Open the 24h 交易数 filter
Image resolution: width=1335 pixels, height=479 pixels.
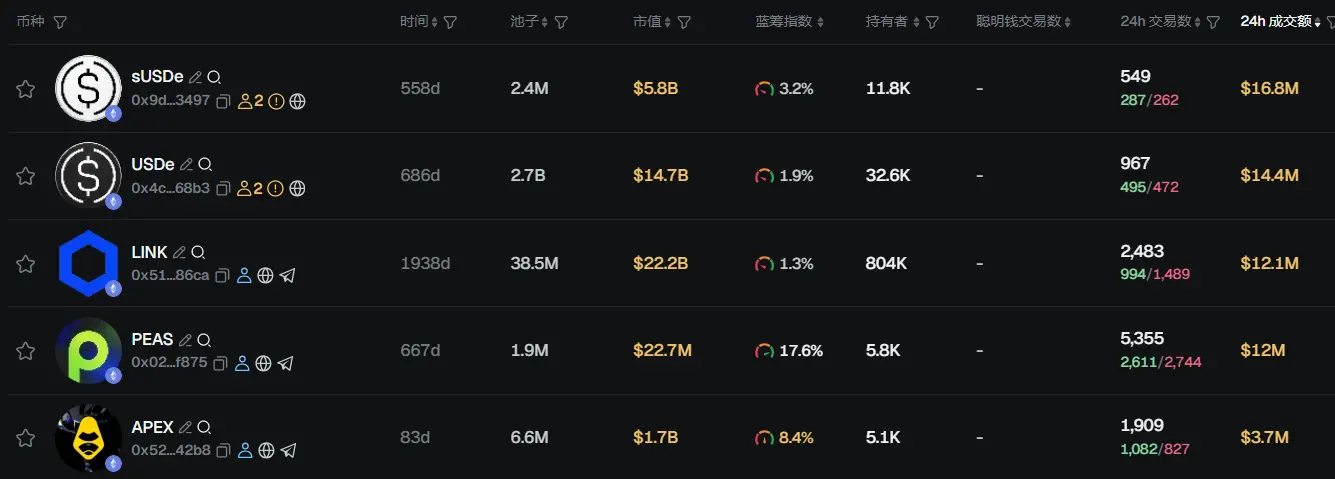coord(1213,22)
